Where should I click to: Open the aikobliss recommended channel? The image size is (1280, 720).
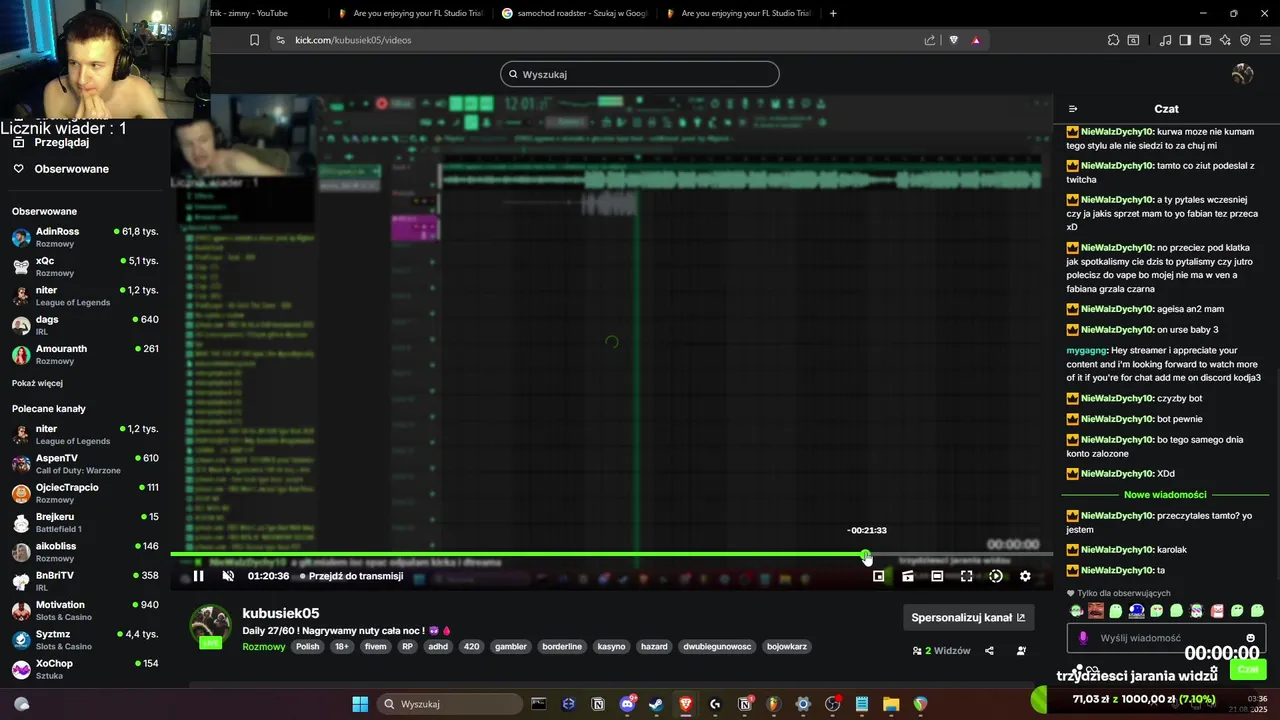84,551
